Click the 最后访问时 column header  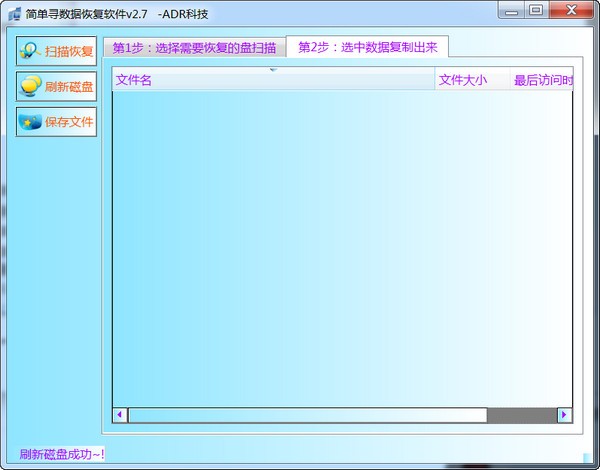[541, 81]
